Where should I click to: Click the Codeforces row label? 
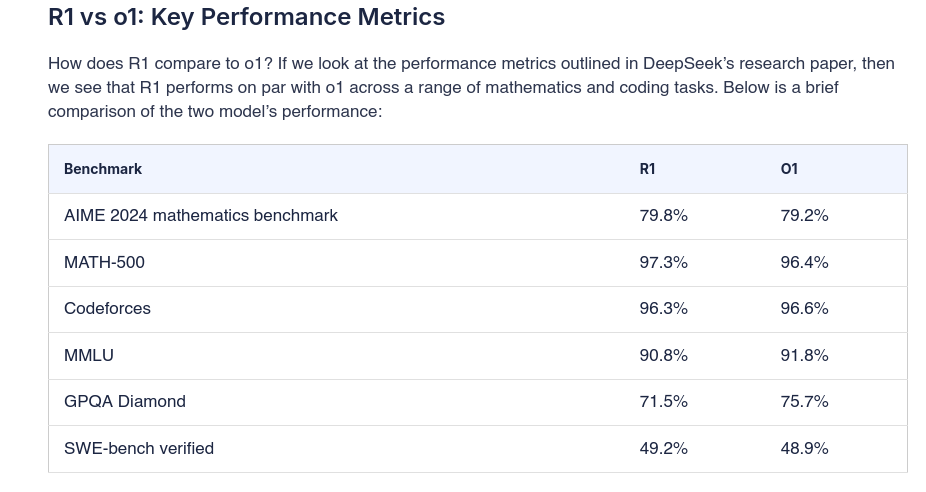pos(107,308)
